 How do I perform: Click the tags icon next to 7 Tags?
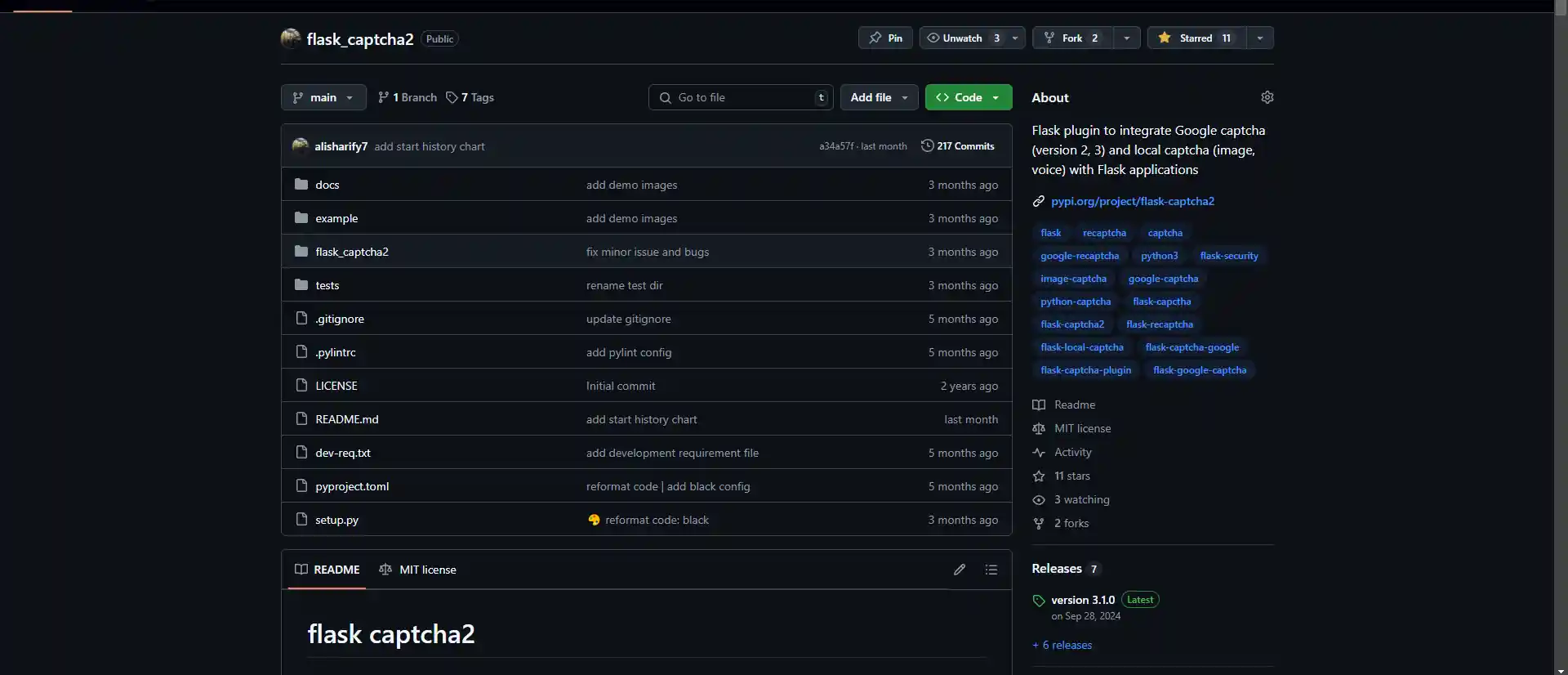[x=452, y=98]
